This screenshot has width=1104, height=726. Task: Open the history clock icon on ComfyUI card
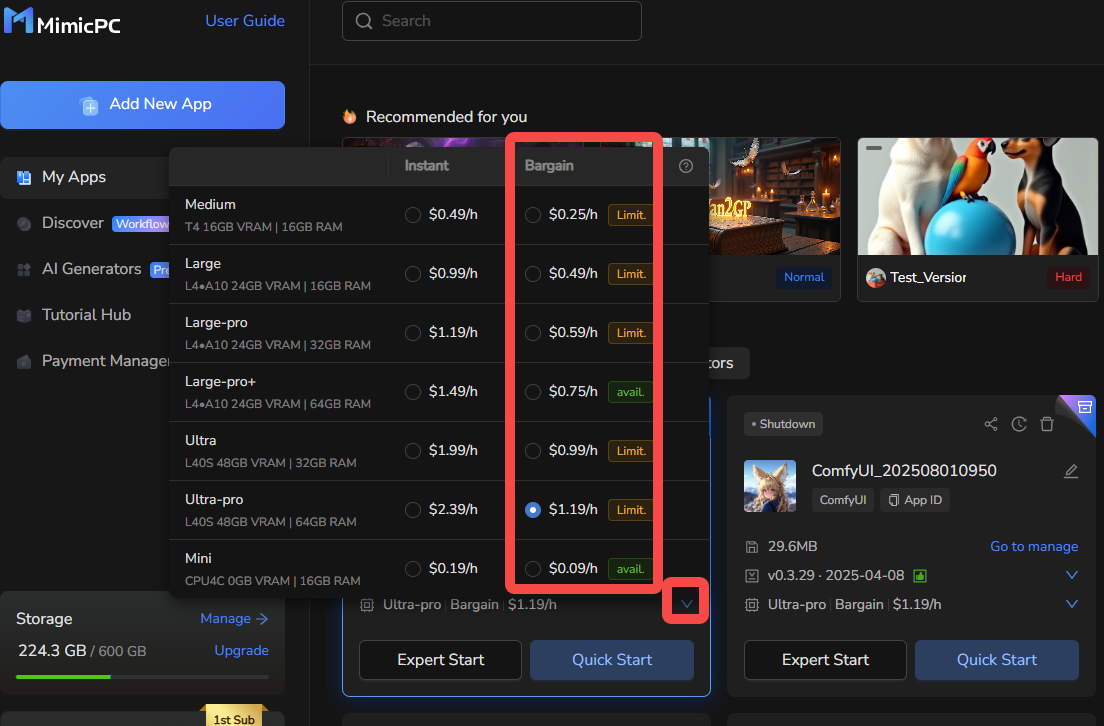coord(1019,424)
